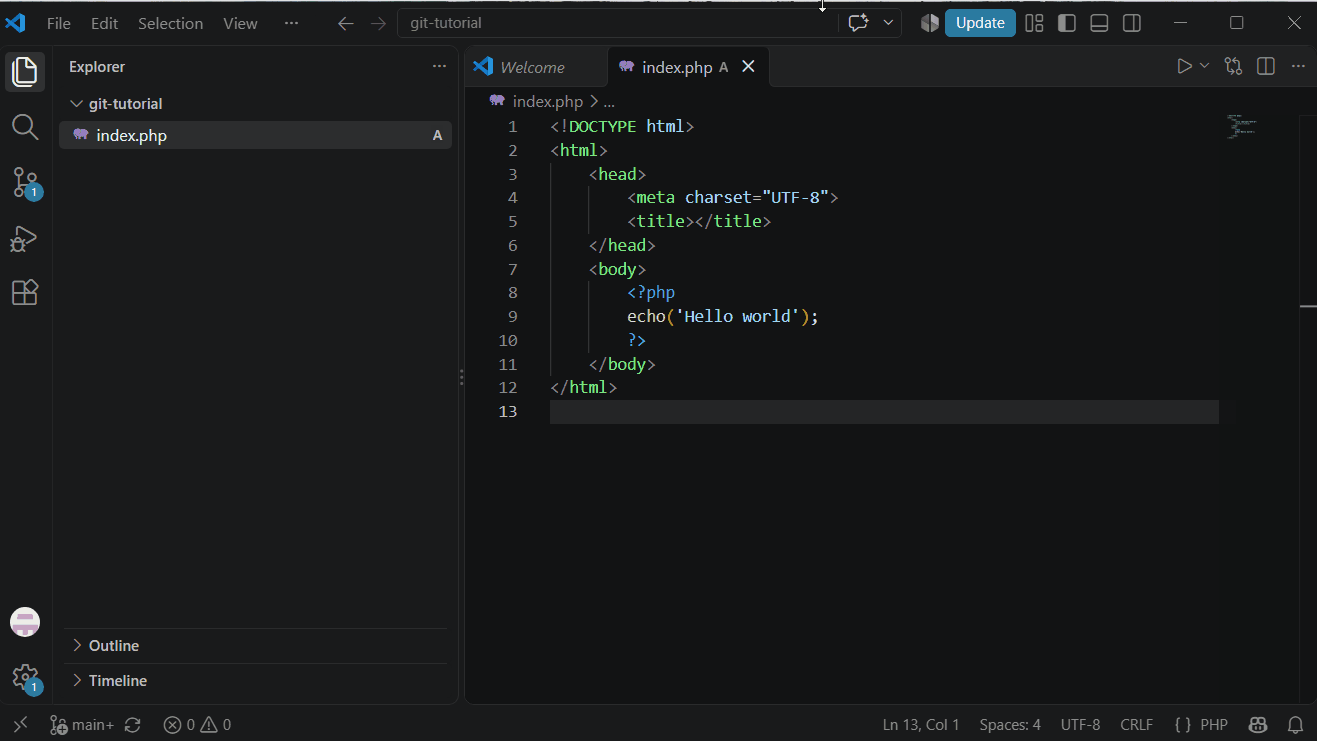Open the Manage gear menu
Screen dimensions: 1317x741
[25, 678]
